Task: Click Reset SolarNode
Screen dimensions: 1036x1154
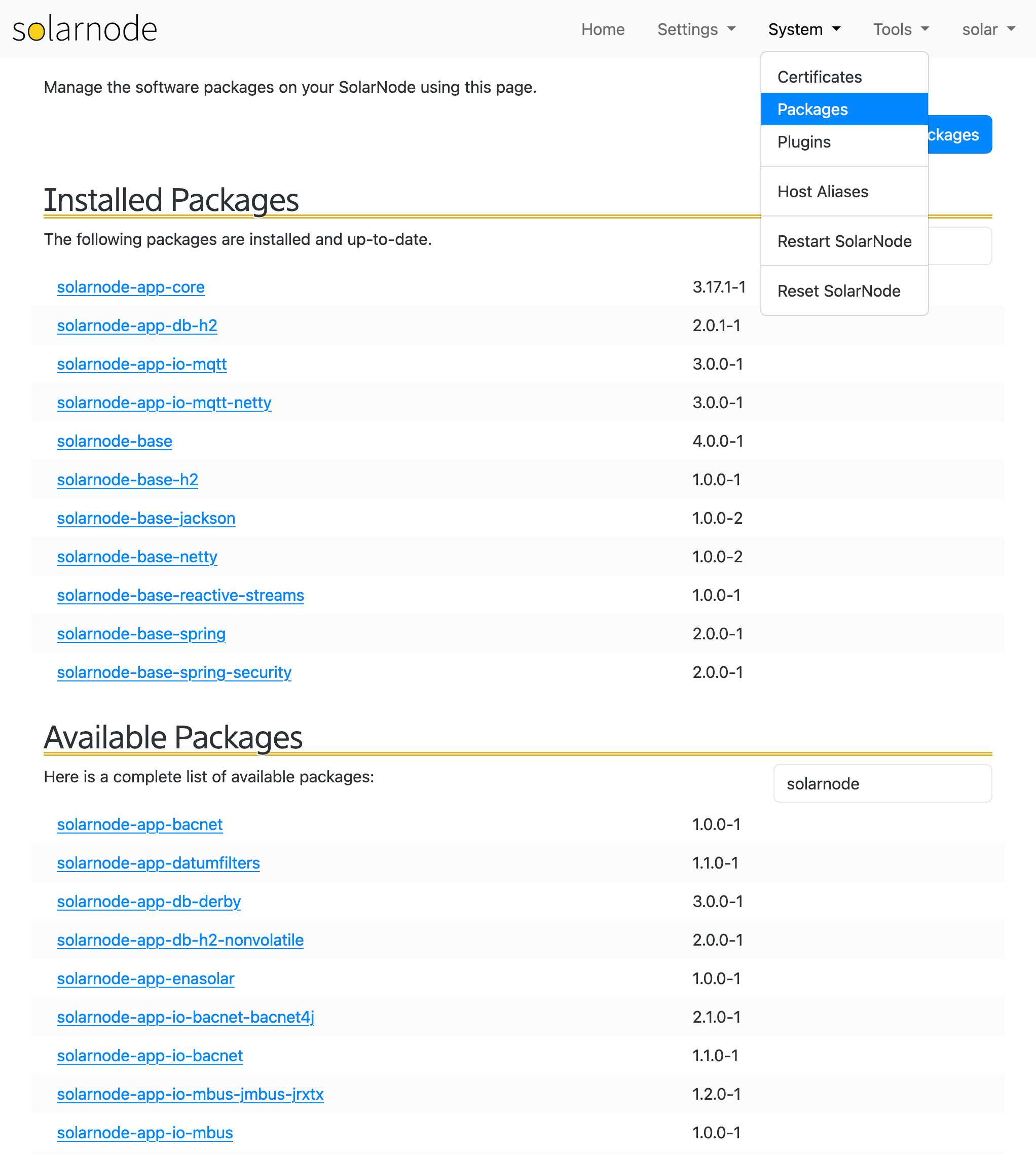Action: pyautogui.click(x=839, y=291)
